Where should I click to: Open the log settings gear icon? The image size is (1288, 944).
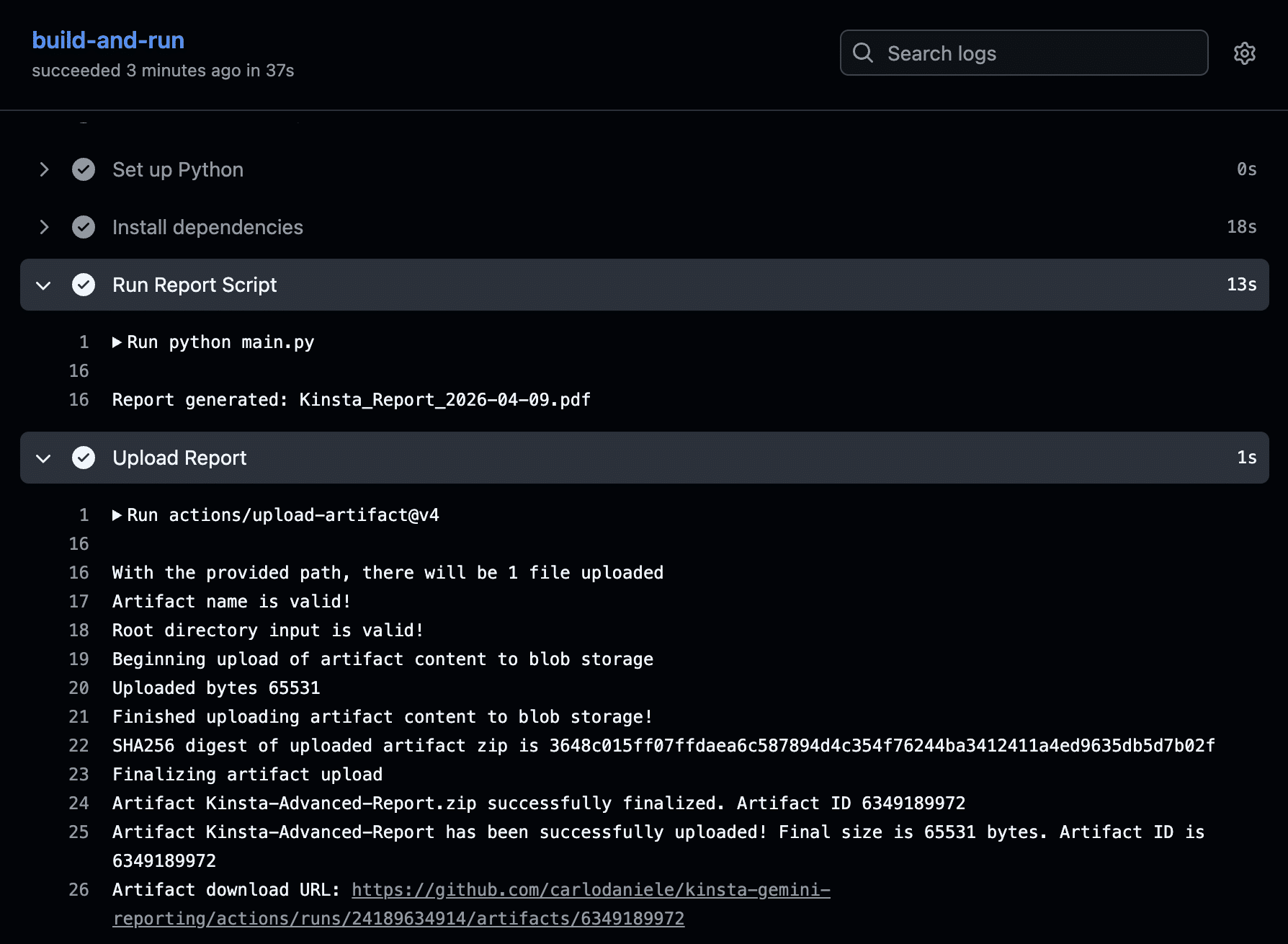coord(1244,53)
